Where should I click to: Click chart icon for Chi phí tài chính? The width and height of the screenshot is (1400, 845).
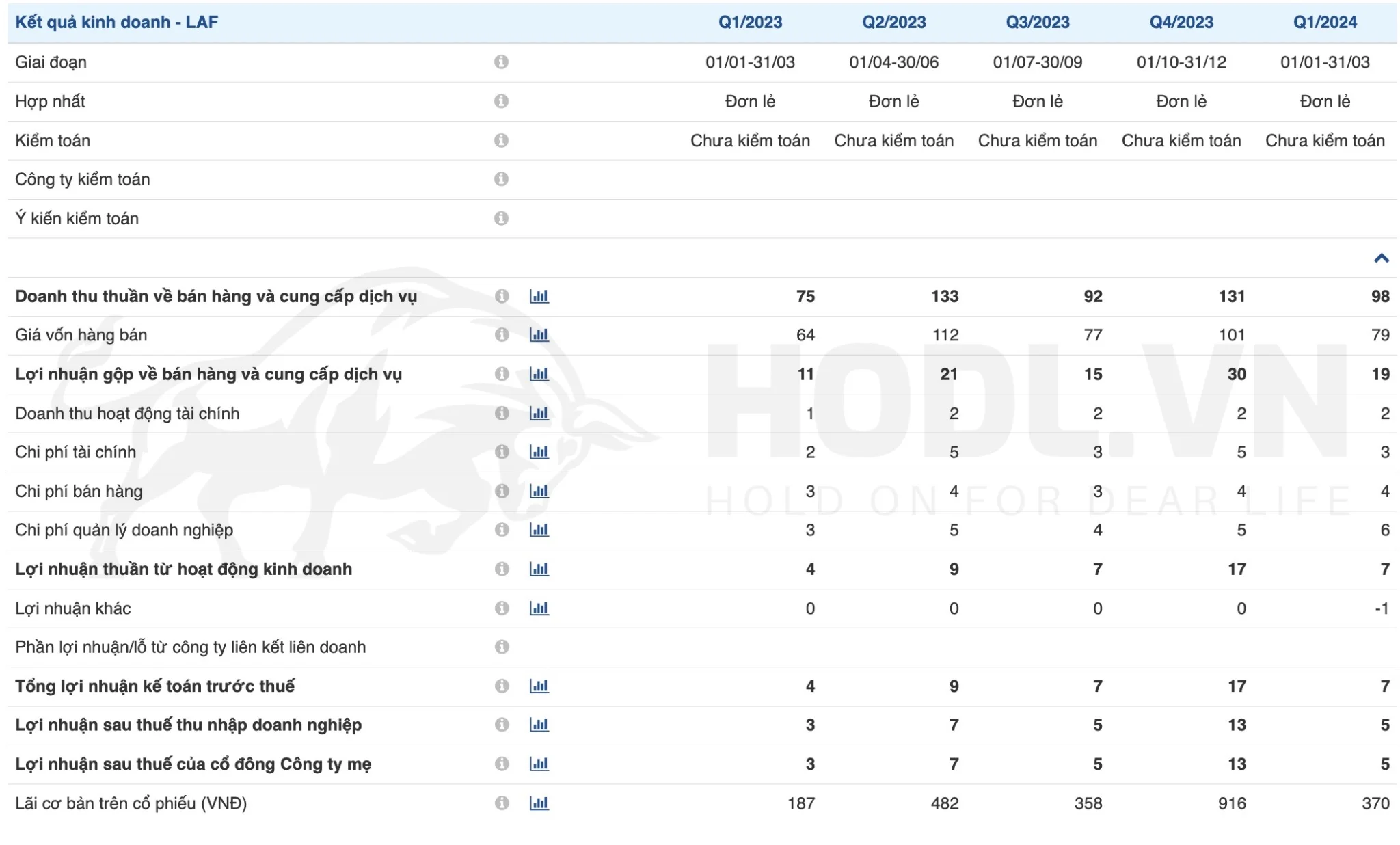coord(539,452)
